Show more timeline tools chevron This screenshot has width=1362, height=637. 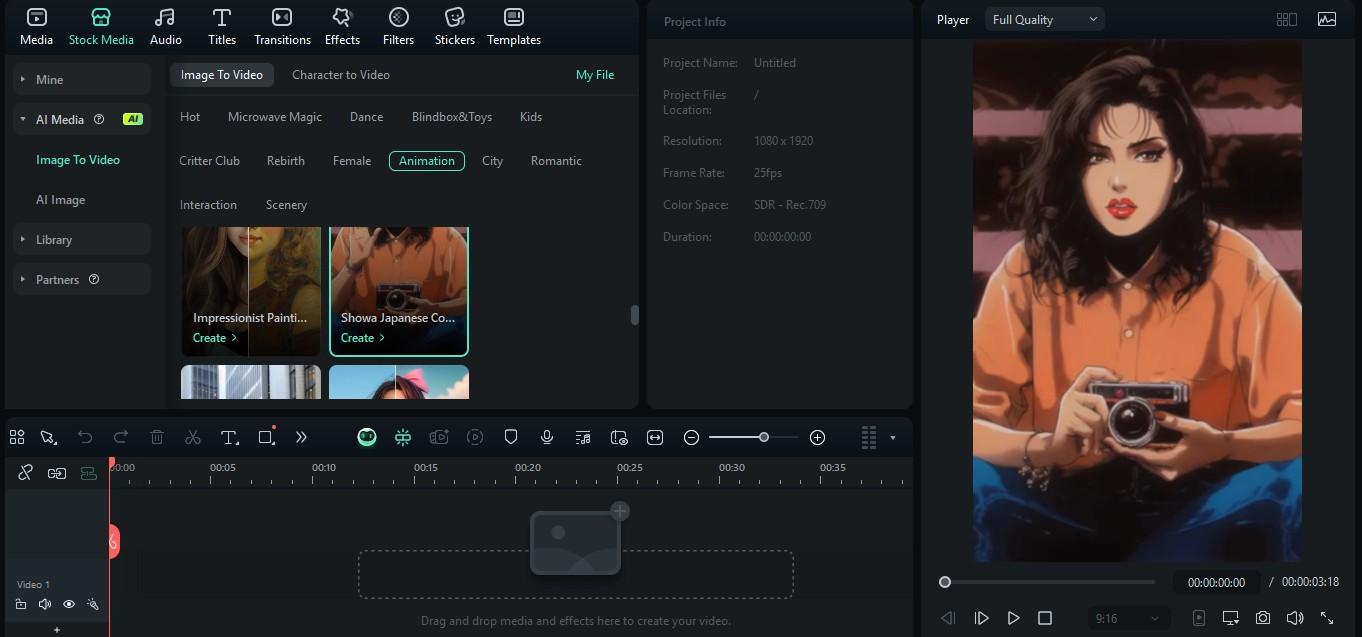click(x=301, y=437)
